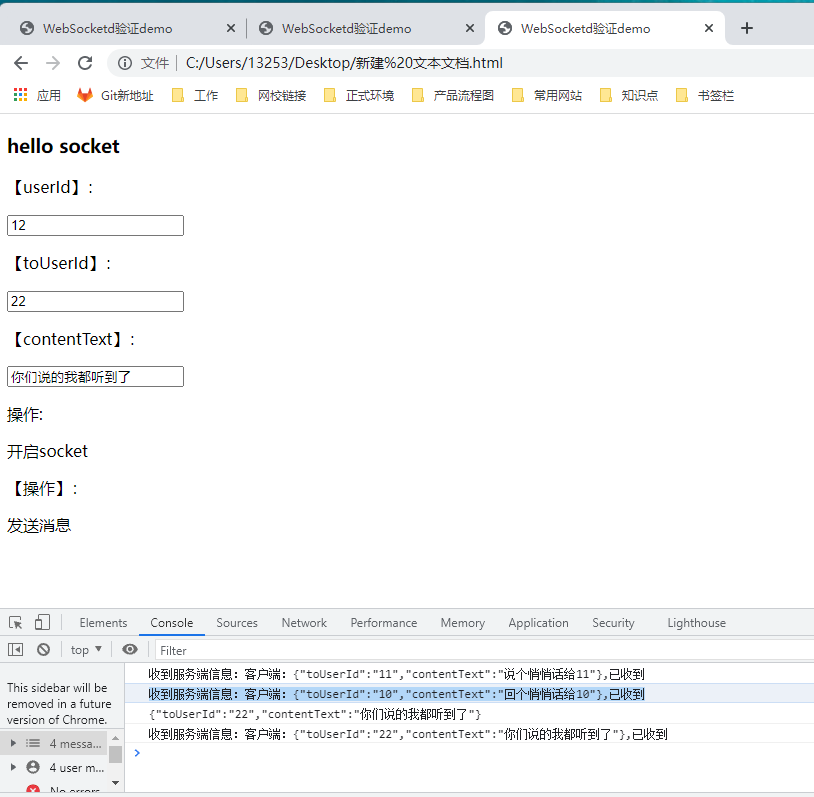This screenshot has width=814, height=797.
Task: Open the 常用网站 bookmark folder
Action: pos(547,96)
